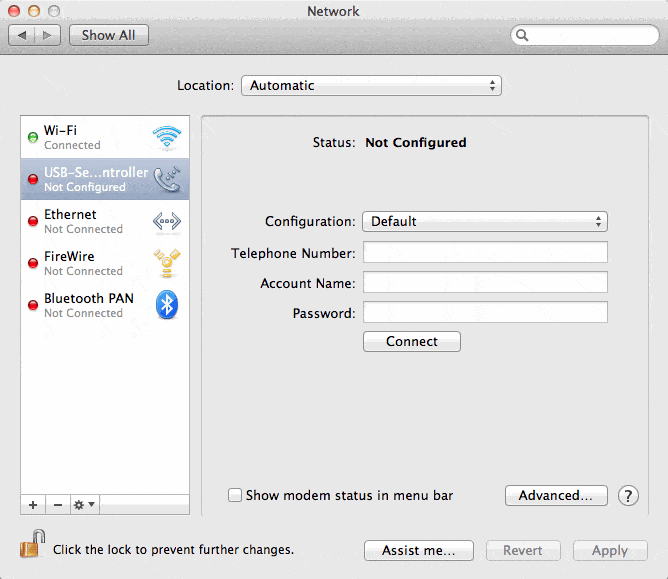Click Assist me button
The image size is (668, 579).
[x=419, y=550]
